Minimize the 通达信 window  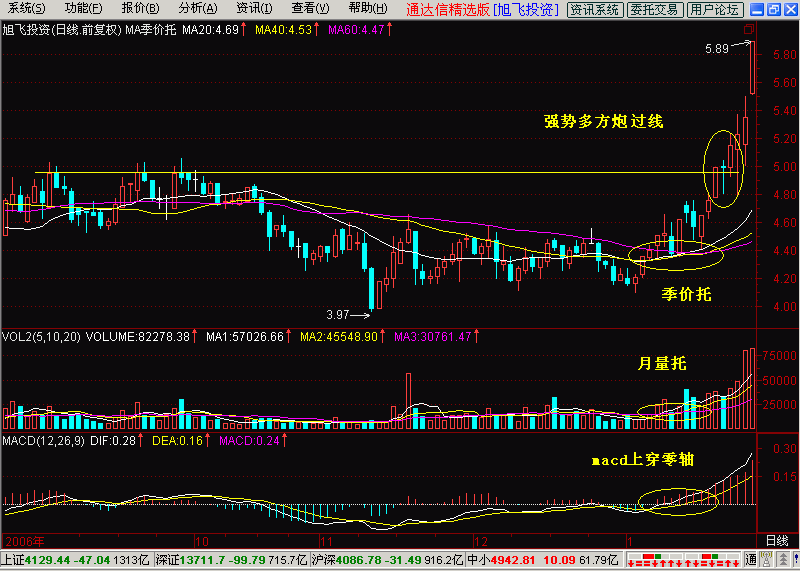click(759, 9)
